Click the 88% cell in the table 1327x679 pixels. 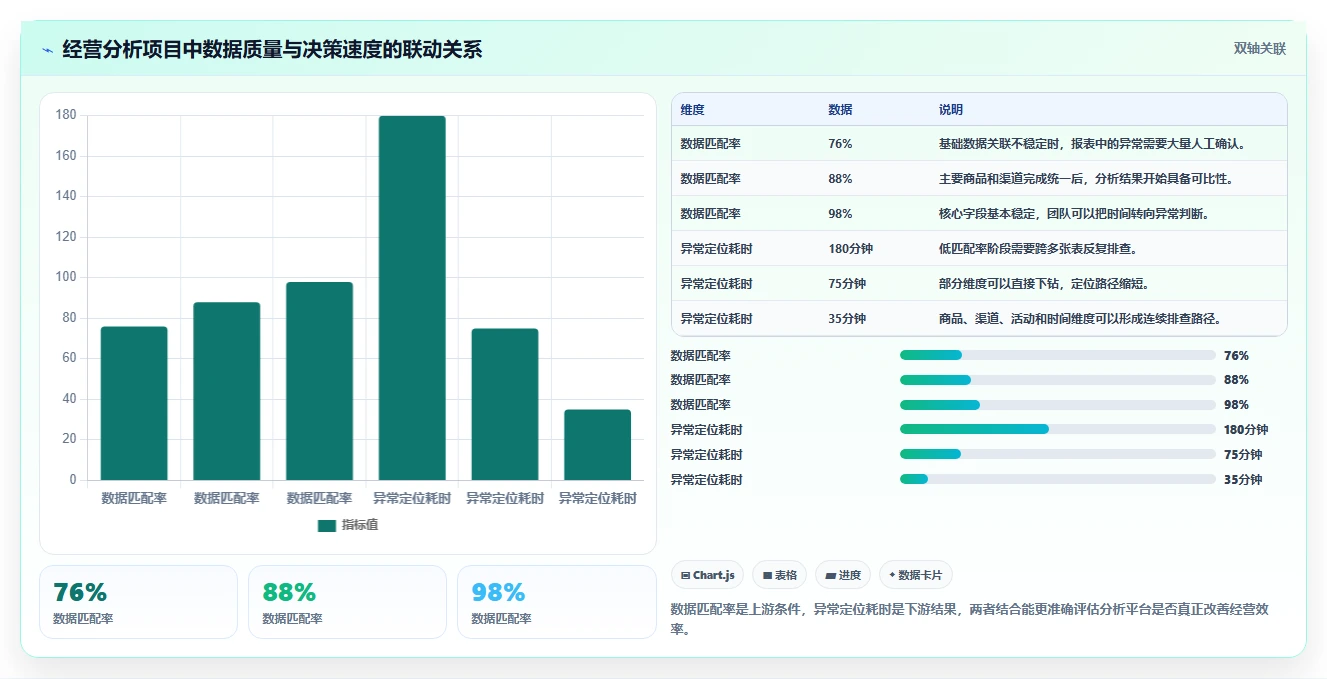pyautogui.click(x=841, y=179)
